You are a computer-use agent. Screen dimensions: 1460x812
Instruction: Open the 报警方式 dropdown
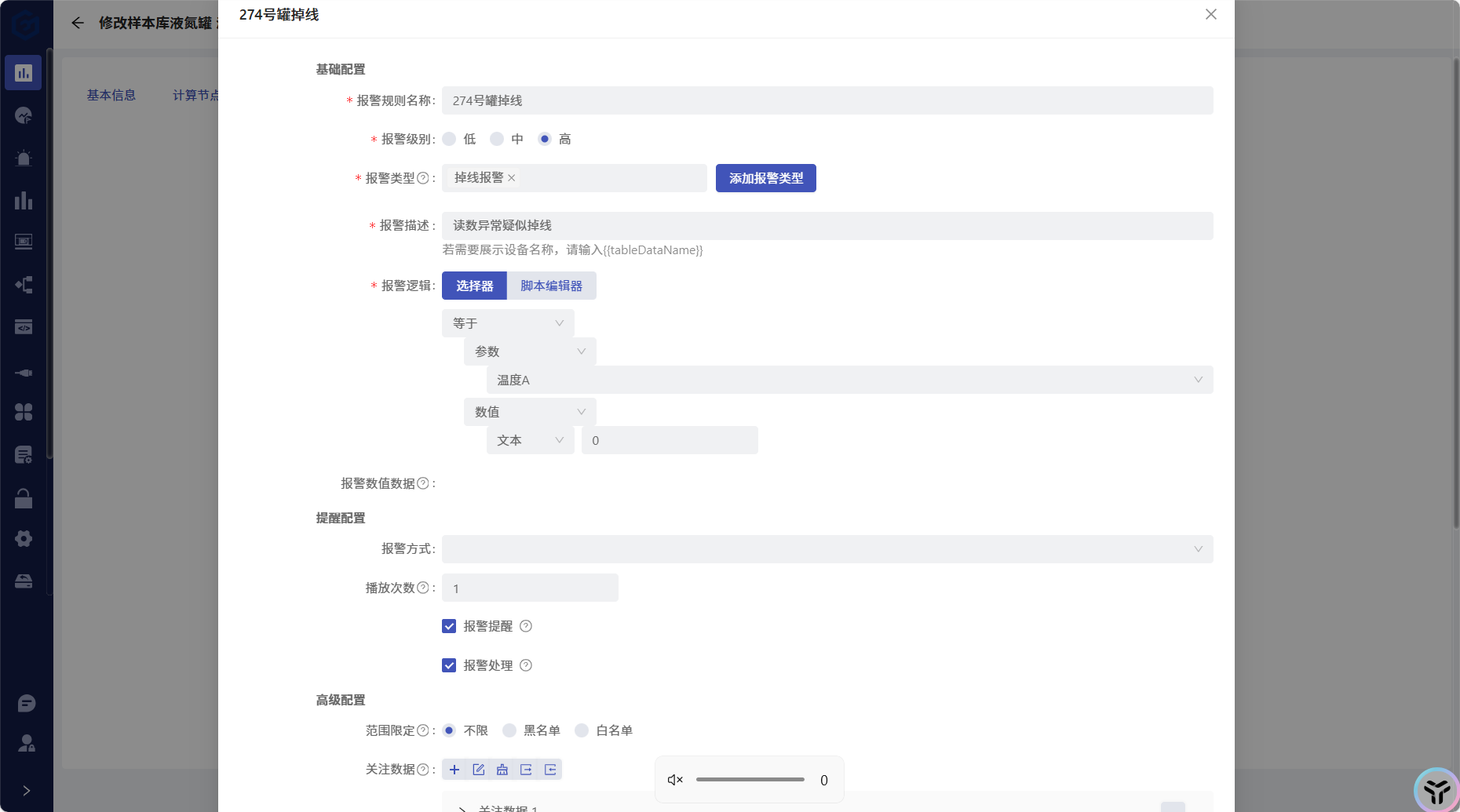pyautogui.click(x=826, y=548)
